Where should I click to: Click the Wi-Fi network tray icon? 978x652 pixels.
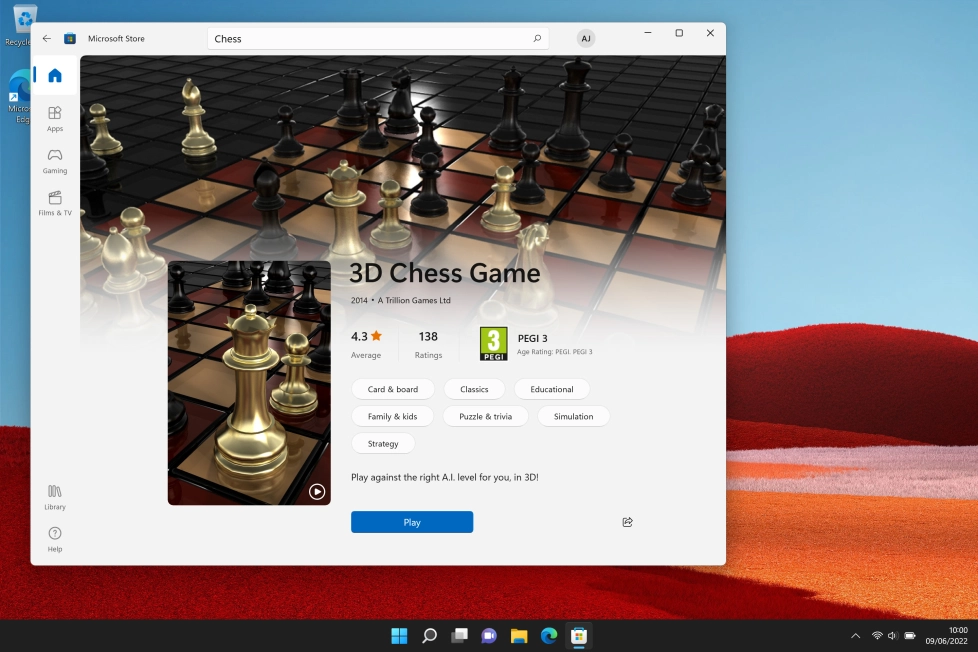877,636
